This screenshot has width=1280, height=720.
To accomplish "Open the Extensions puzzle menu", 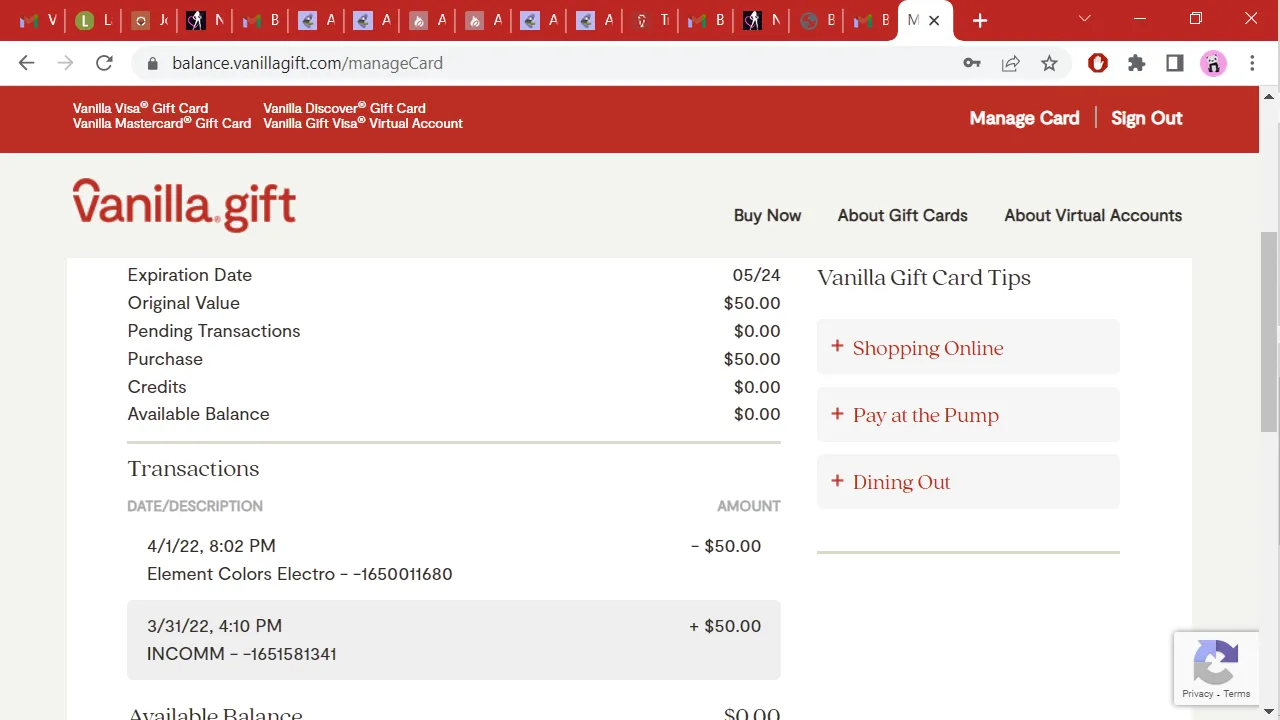I will pos(1136,63).
